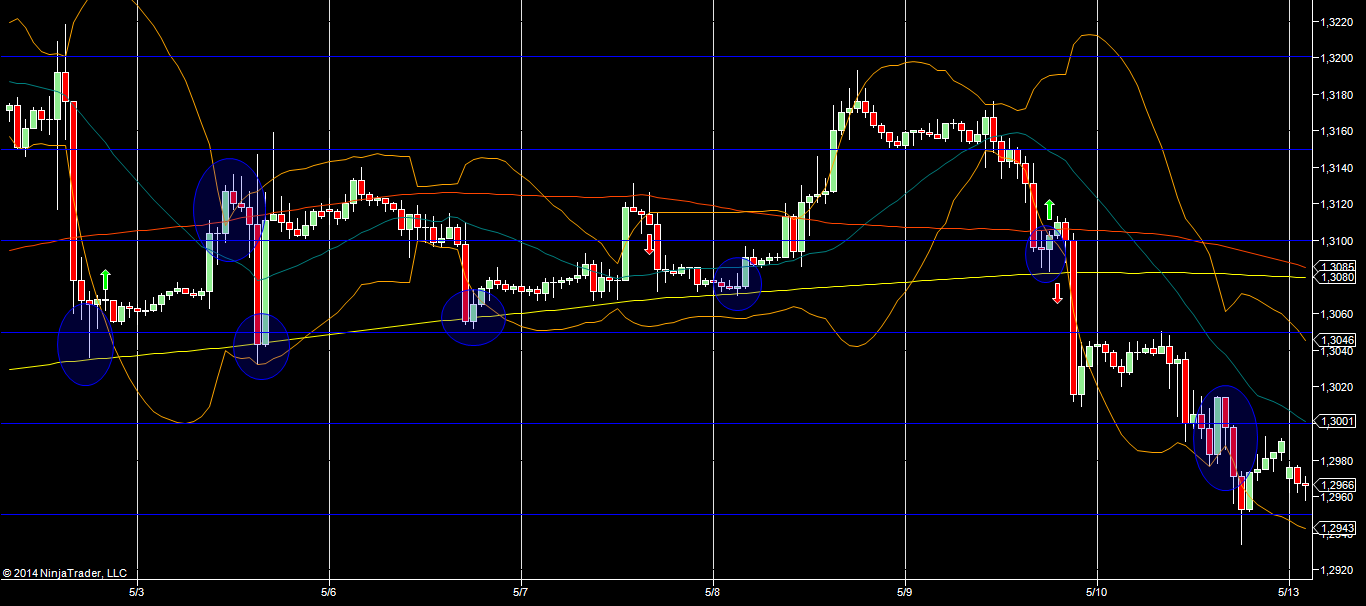Select the red down arrow after 5/7
This screenshot has height=606, width=1366.
point(649,243)
